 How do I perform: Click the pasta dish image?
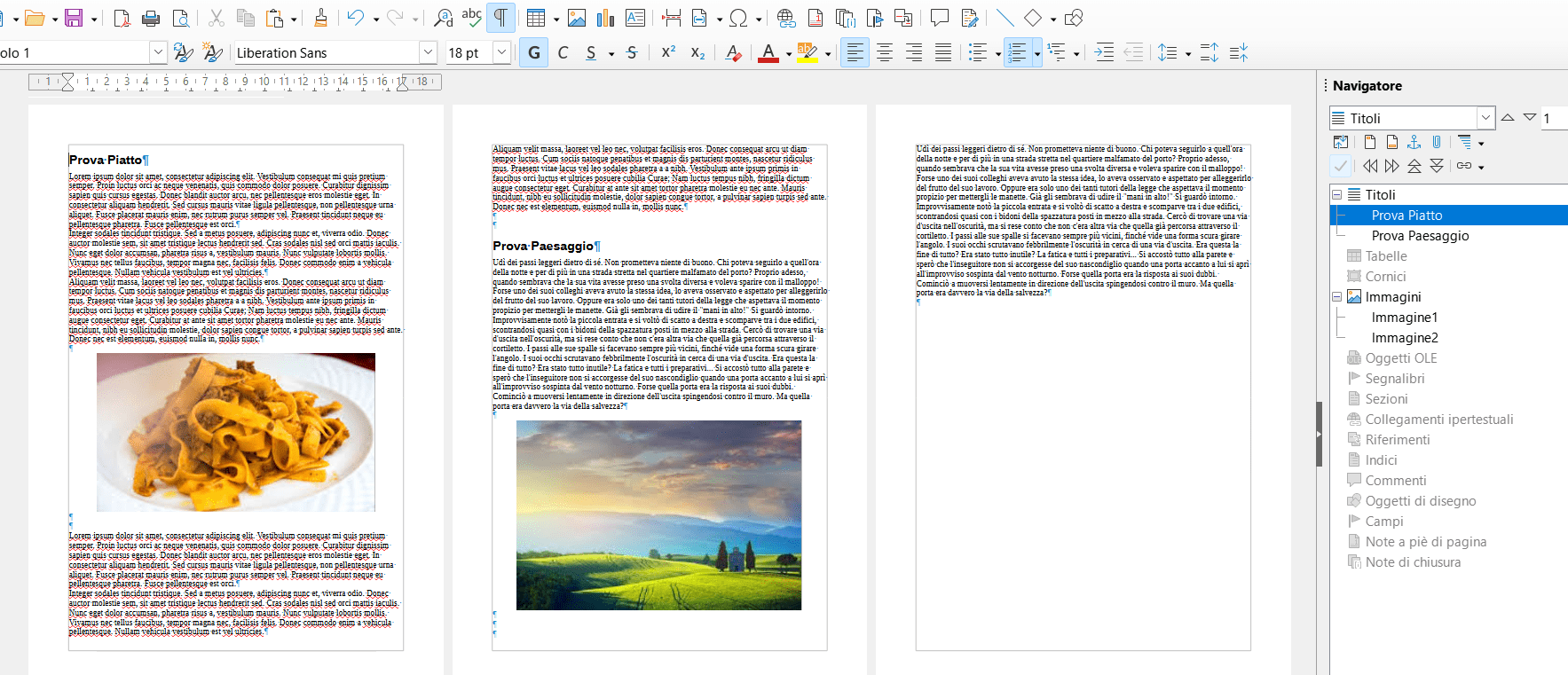click(x=236, y=432)
